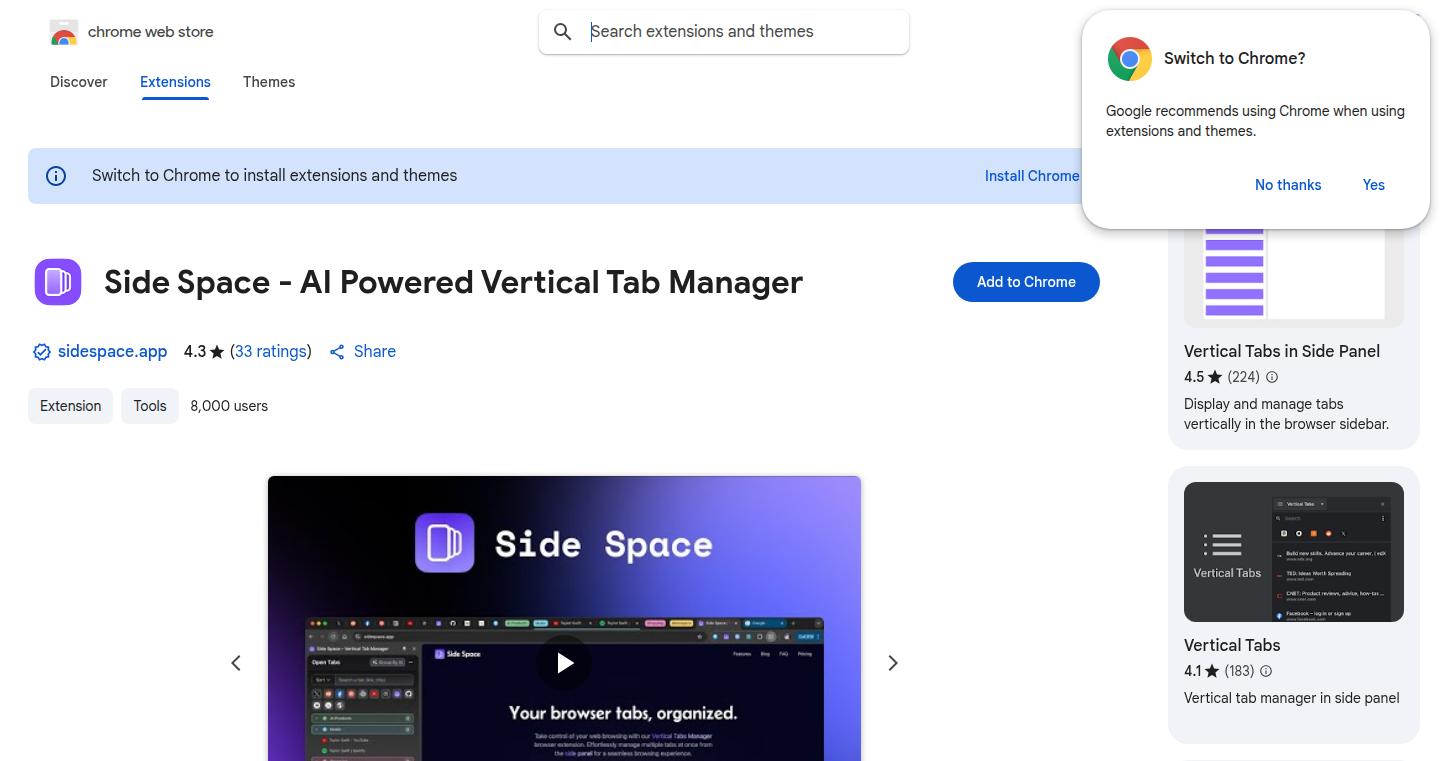1440x761 pixels.
Task: Click the share icon
Action: 337,352
